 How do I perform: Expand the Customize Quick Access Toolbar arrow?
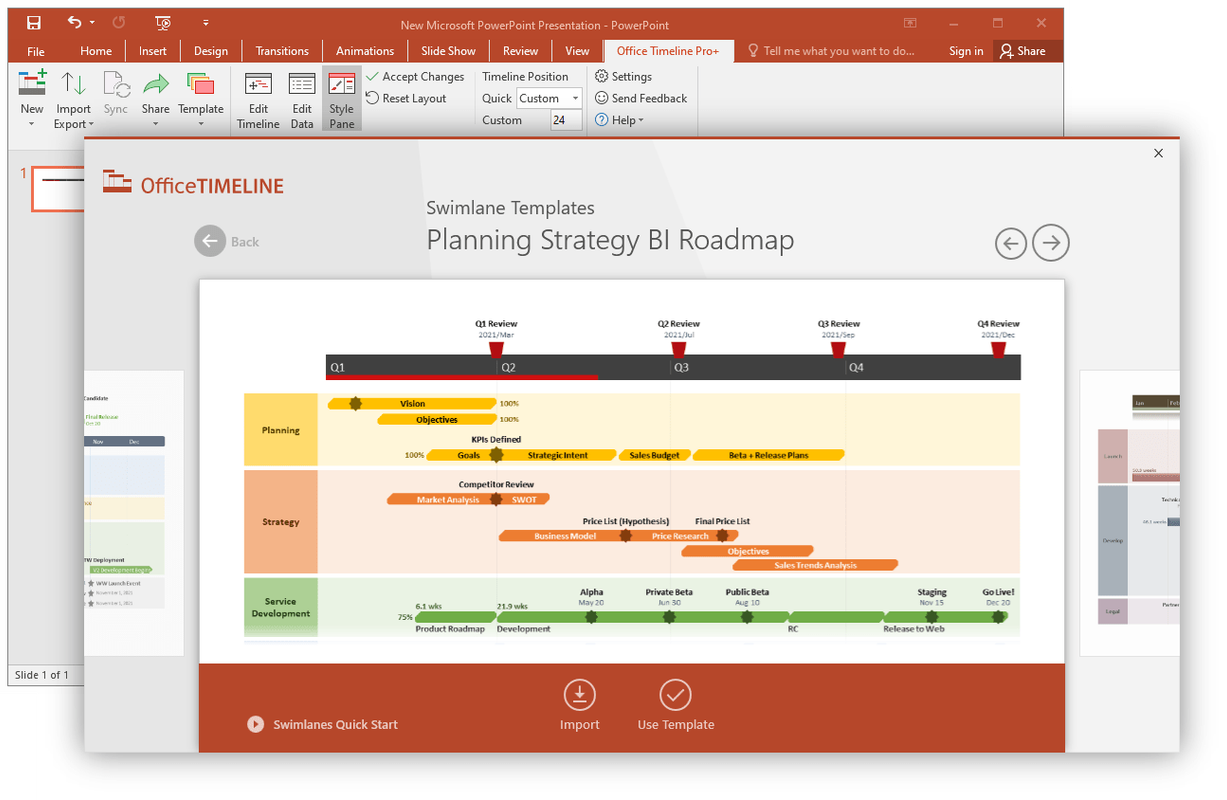click(x=206, y=22)
